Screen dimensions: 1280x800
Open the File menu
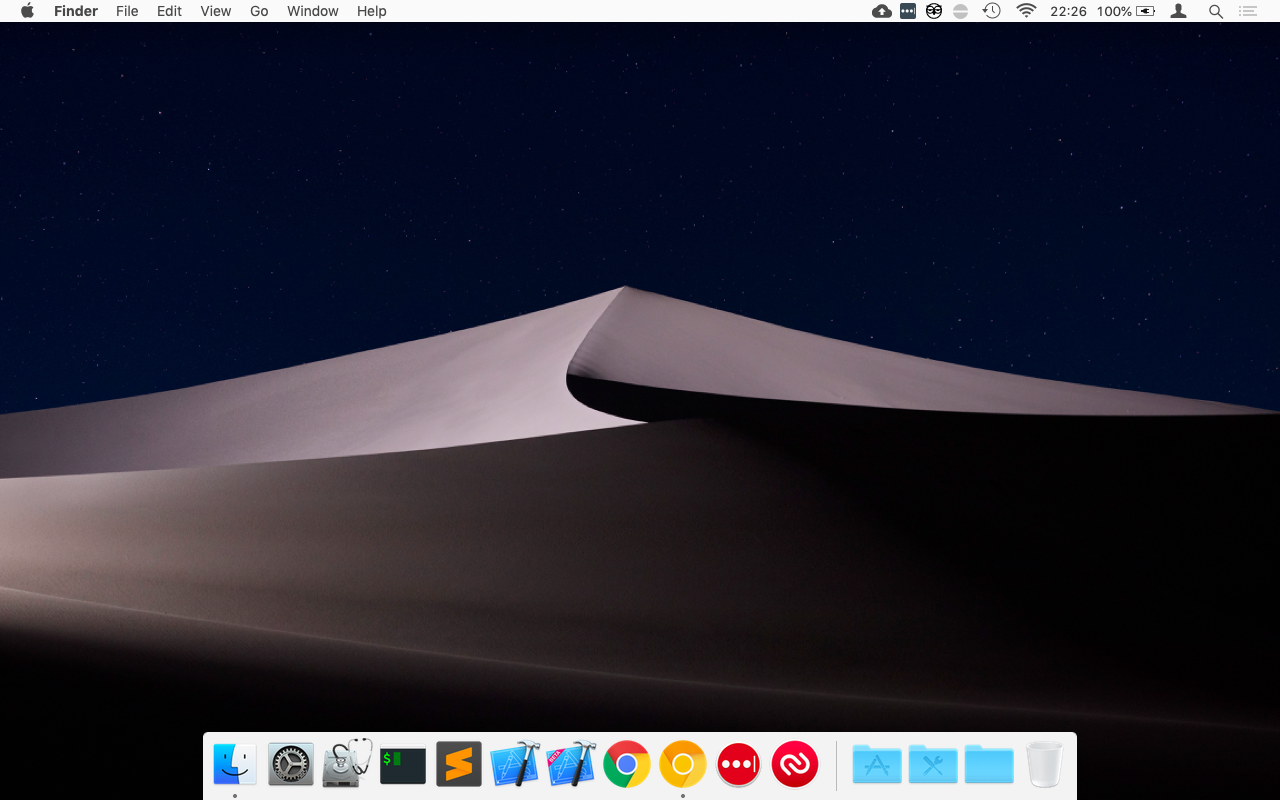click(x=127, y=11)
